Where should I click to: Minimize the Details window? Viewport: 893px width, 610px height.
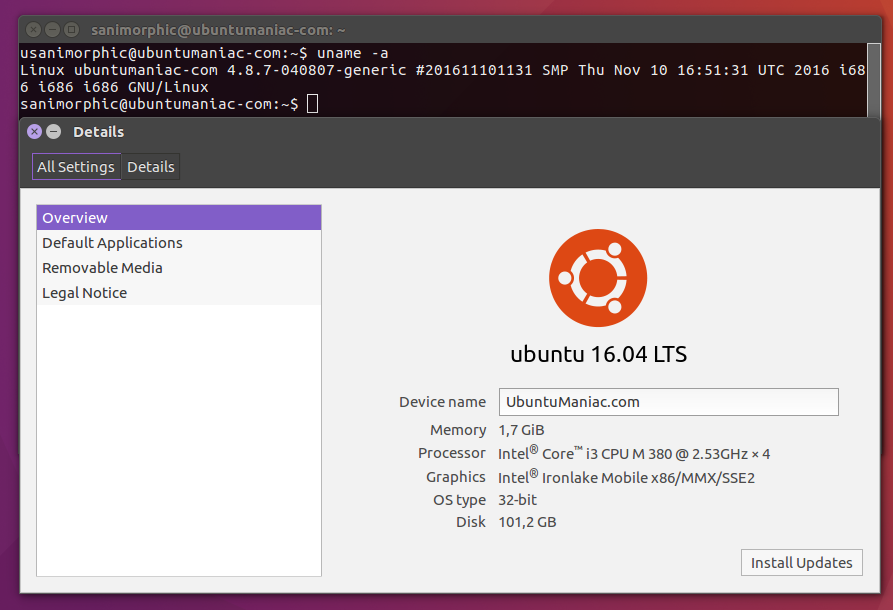(x=54, y=132)
